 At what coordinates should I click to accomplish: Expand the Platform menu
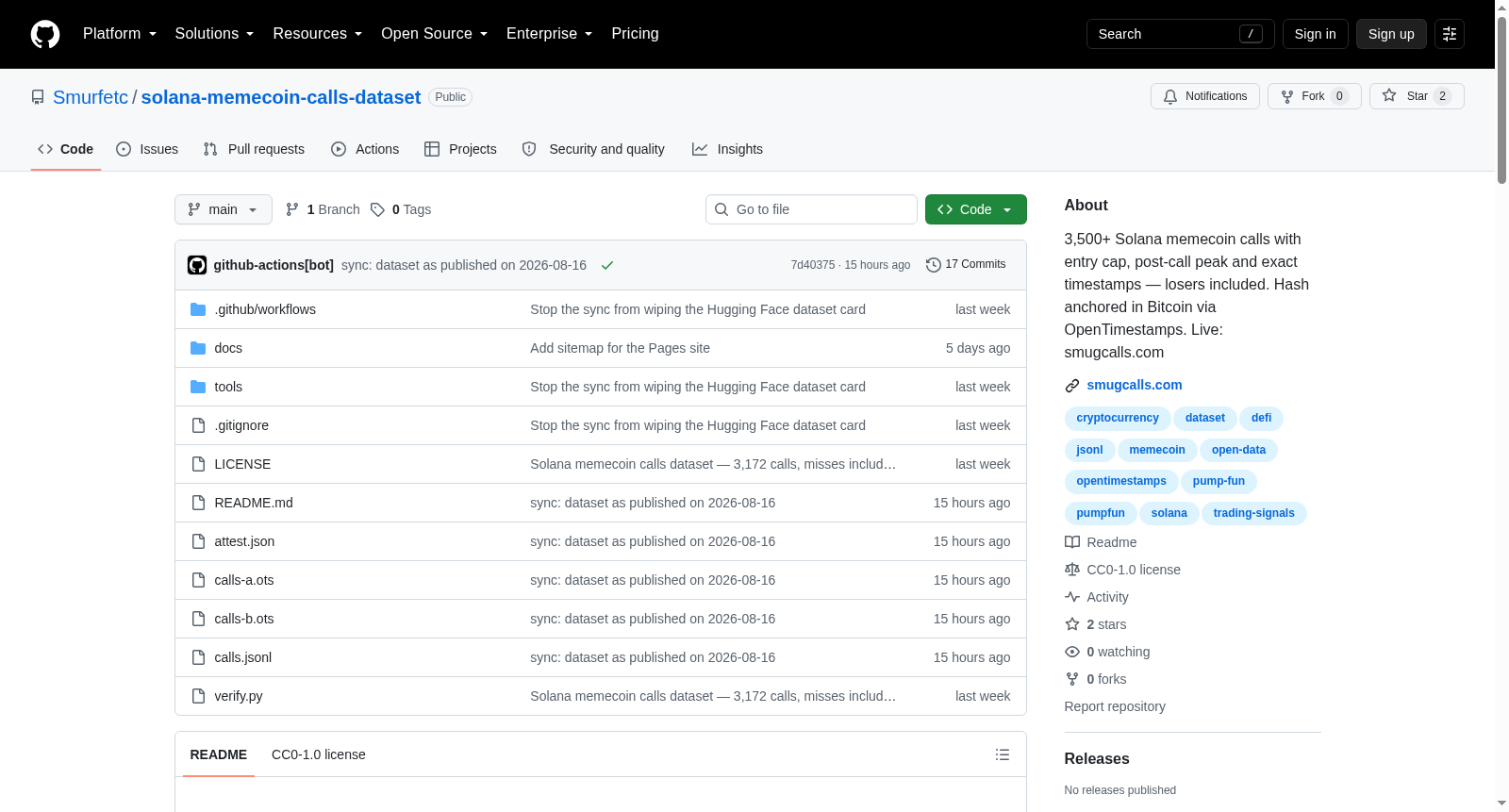click(x=120, y=34)
